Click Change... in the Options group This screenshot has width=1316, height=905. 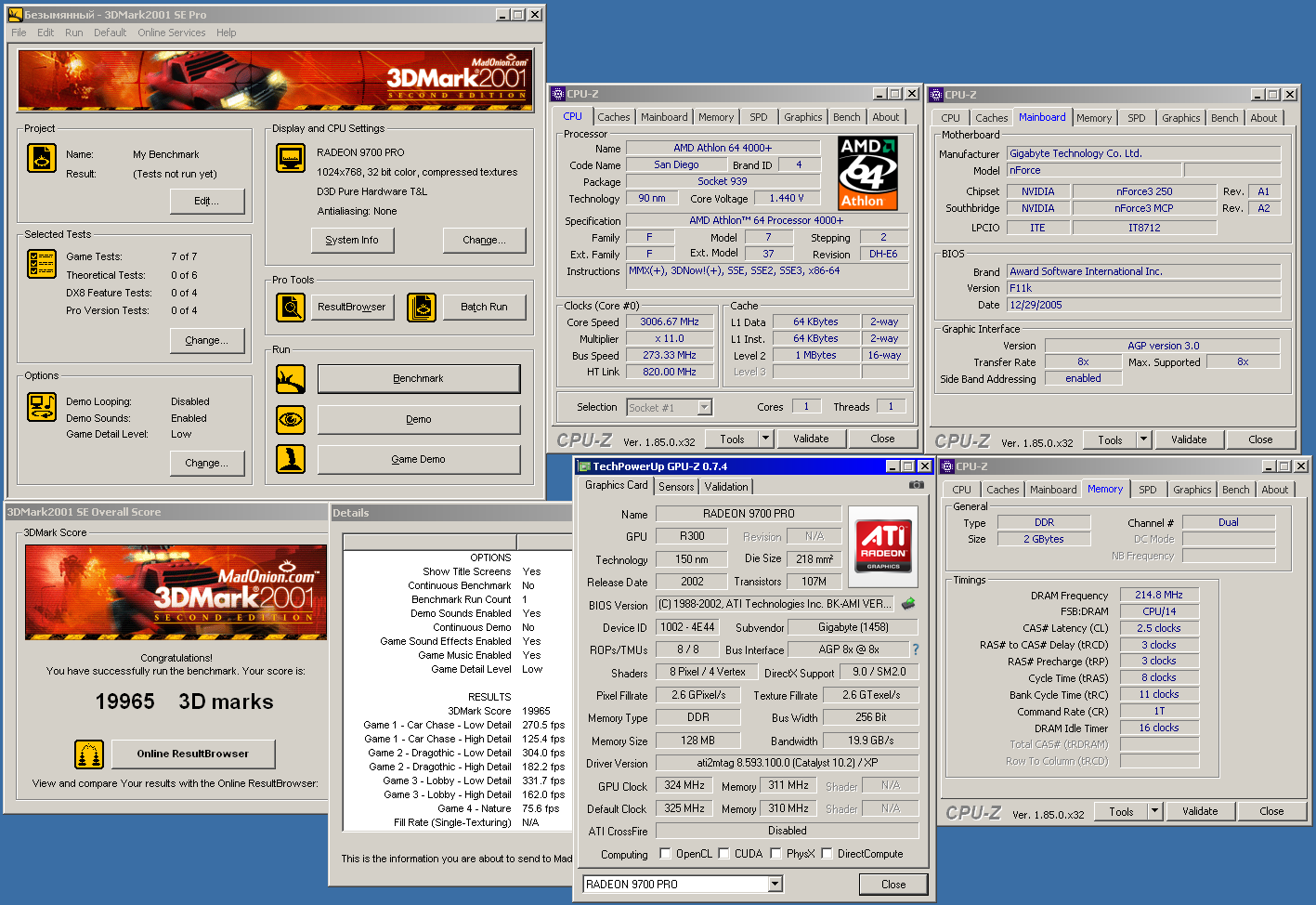coord(207,463)
